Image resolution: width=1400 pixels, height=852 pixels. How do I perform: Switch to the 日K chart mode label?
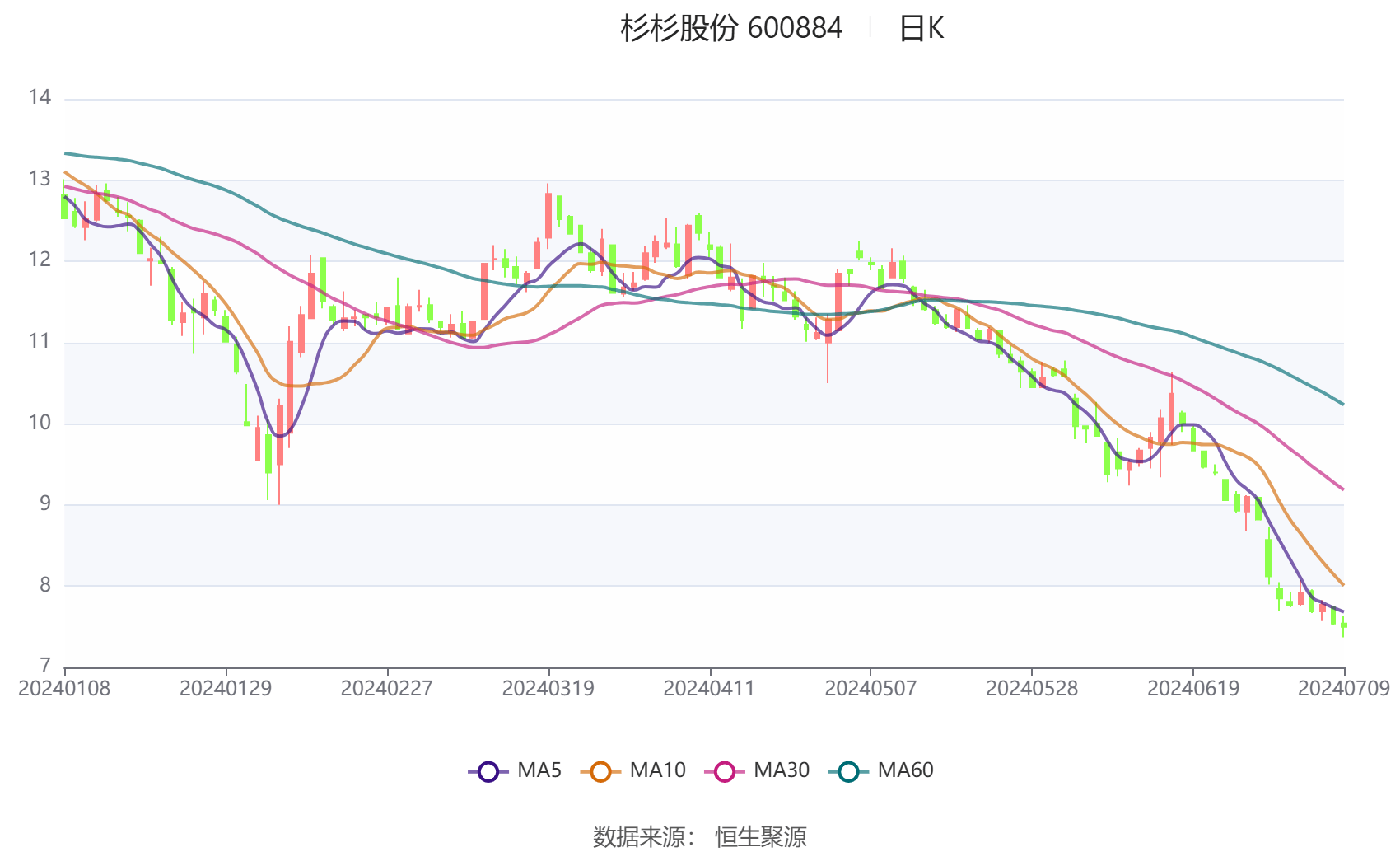(x=922, y=29)
